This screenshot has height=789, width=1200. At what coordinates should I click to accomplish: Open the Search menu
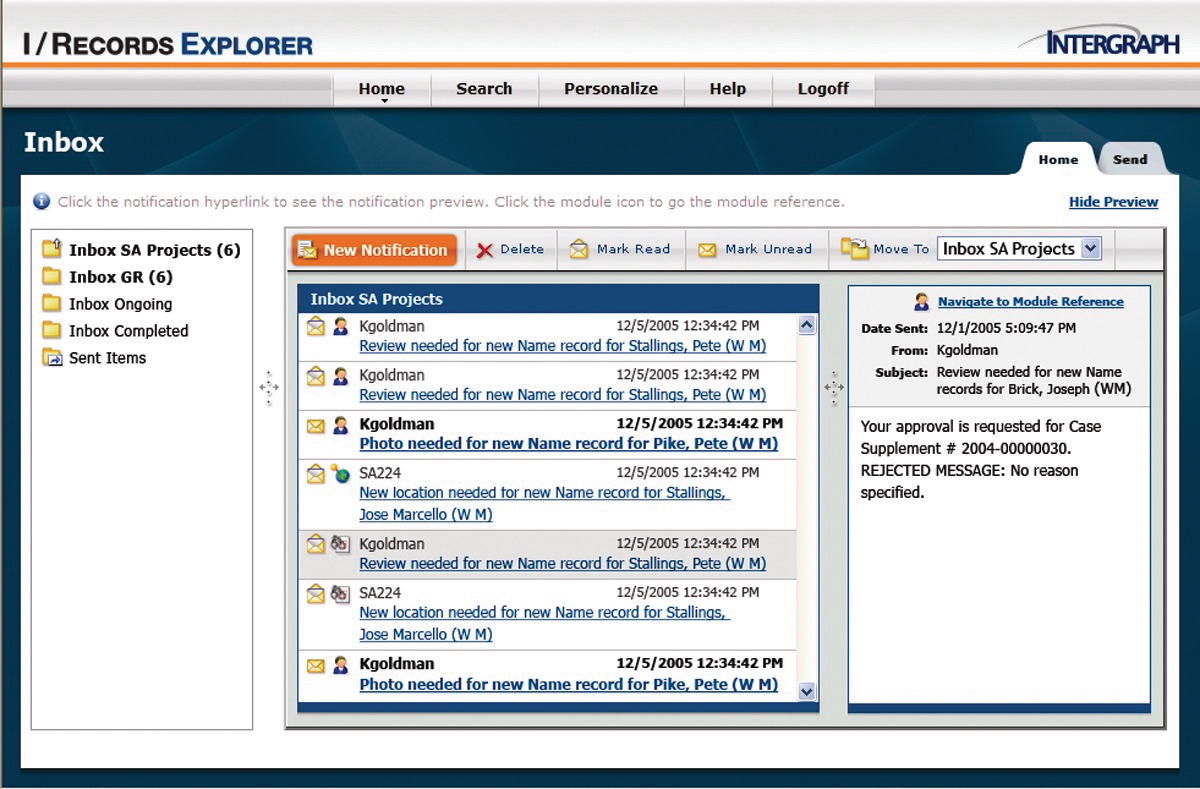tap(484, 89)
